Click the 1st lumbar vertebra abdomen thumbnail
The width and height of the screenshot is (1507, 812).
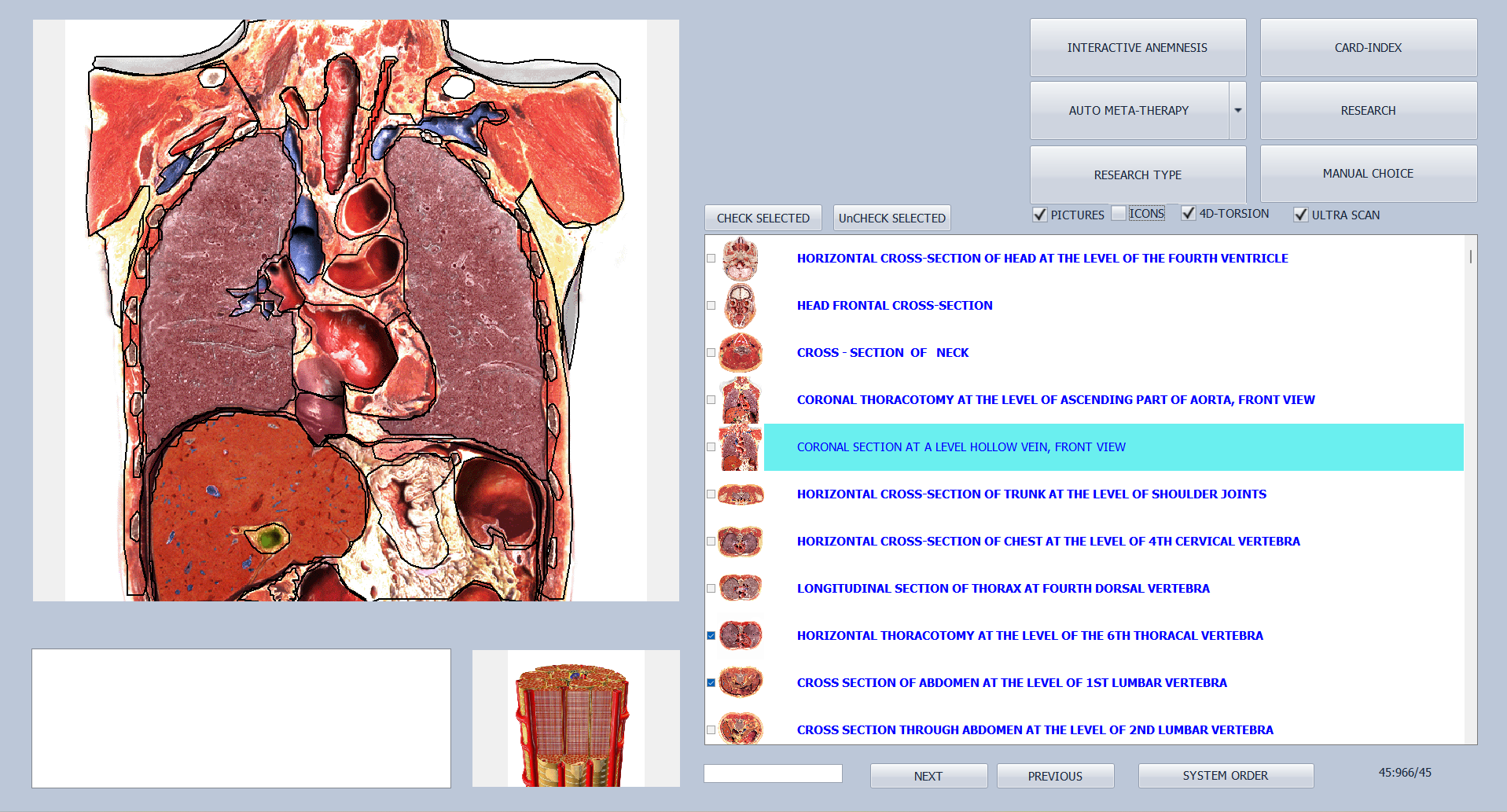(x=741, y=682)
